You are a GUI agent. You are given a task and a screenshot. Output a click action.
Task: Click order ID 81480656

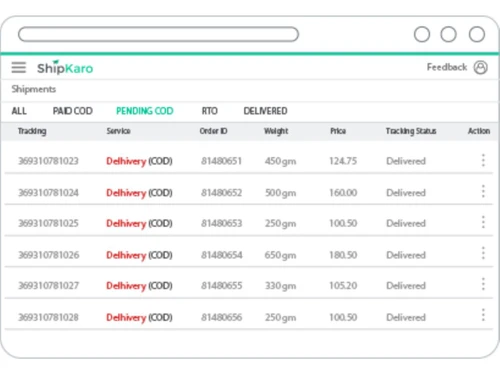pyautogui.click(x=221, y=317)
